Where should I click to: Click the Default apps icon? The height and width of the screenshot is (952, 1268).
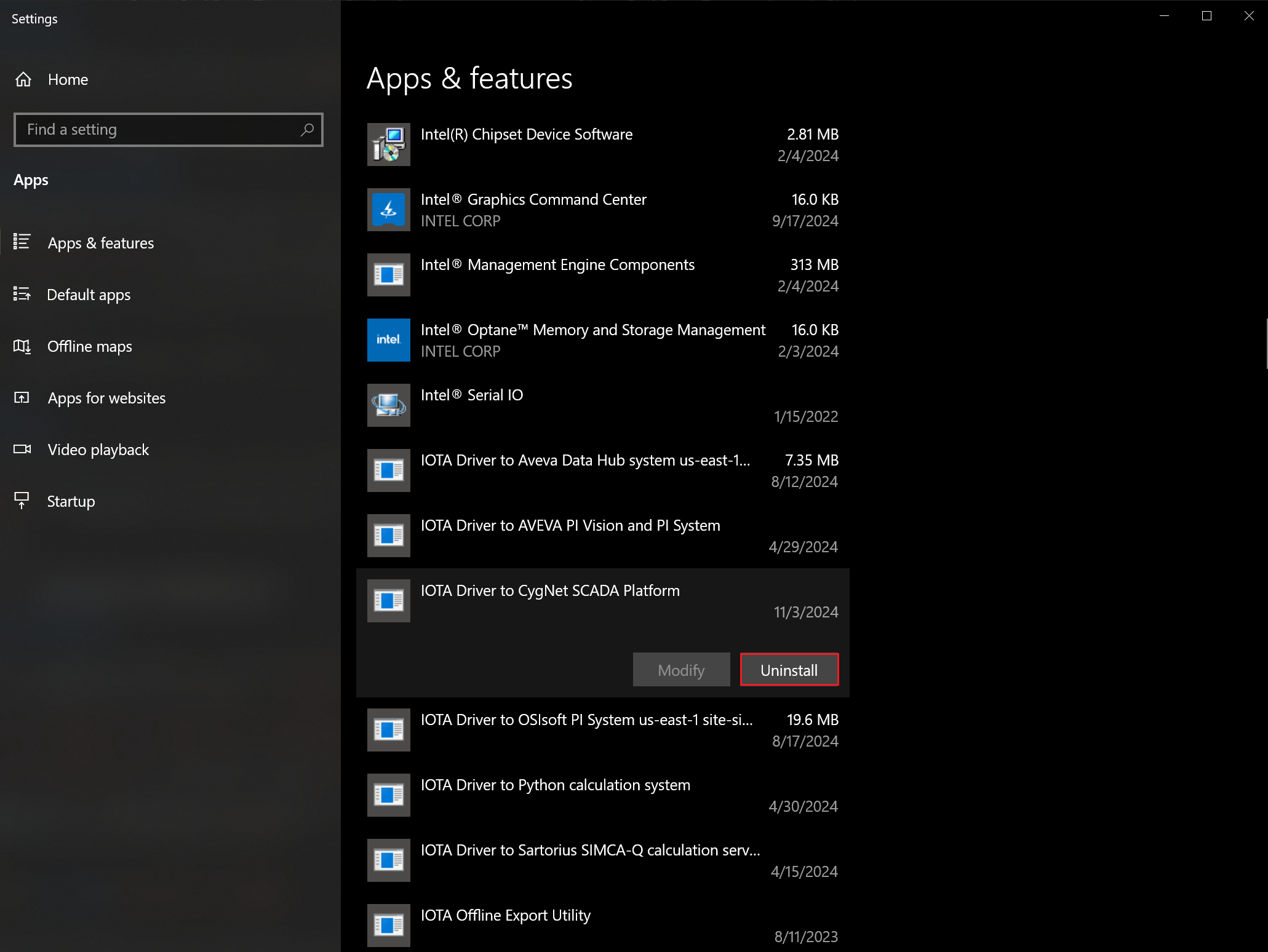click(x=22, y=294)
